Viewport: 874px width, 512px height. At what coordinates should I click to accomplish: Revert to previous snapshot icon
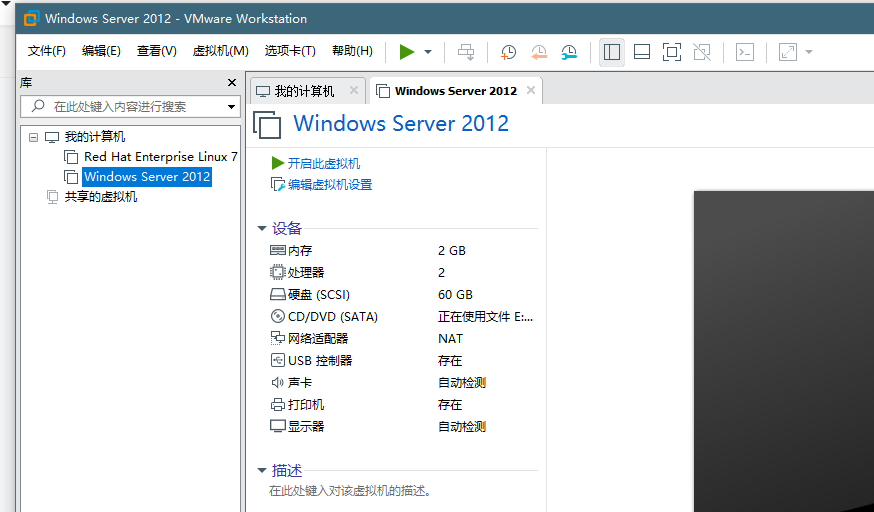(538, 52)
